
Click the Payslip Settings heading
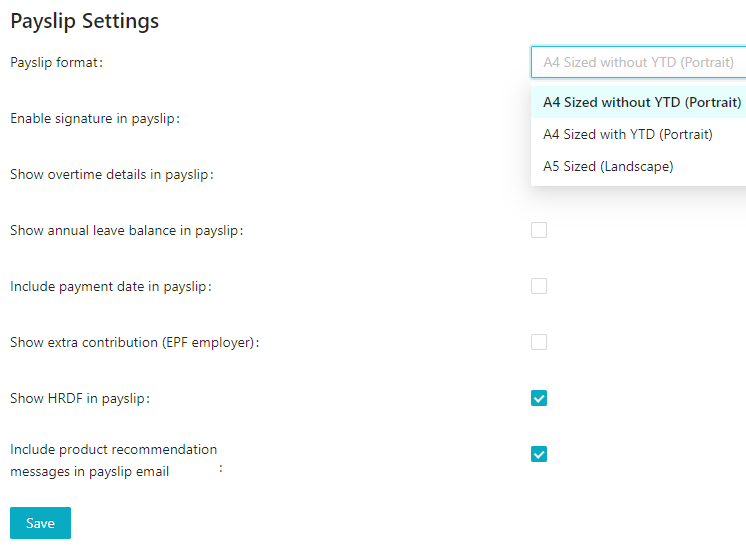click(84, 21)
